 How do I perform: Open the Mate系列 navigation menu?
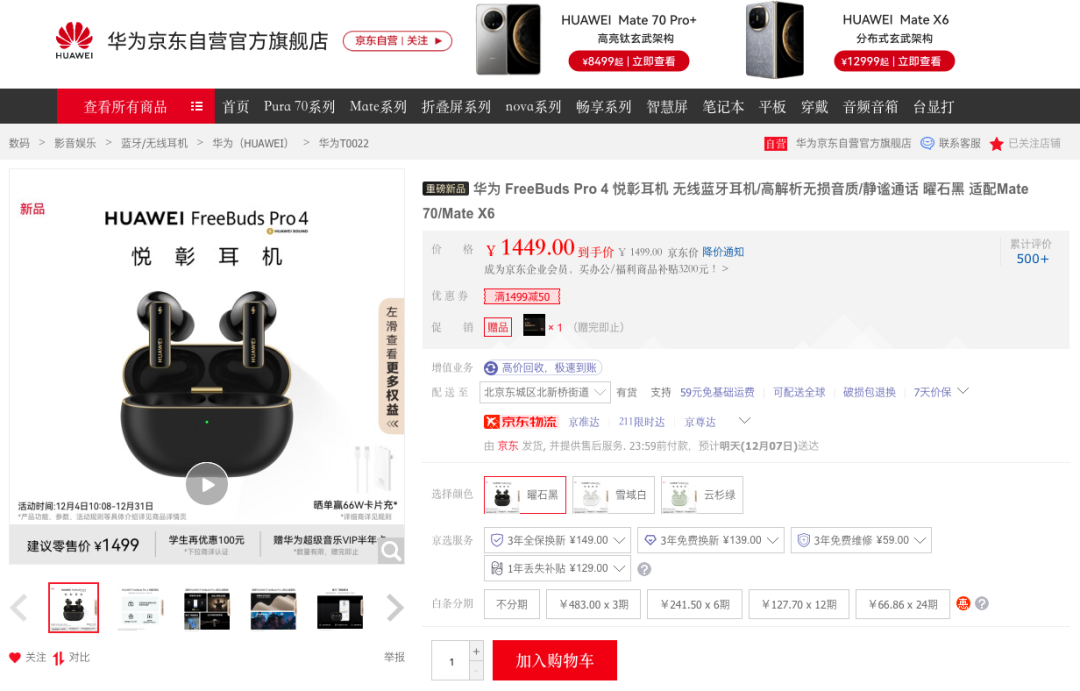click(378, 107)
